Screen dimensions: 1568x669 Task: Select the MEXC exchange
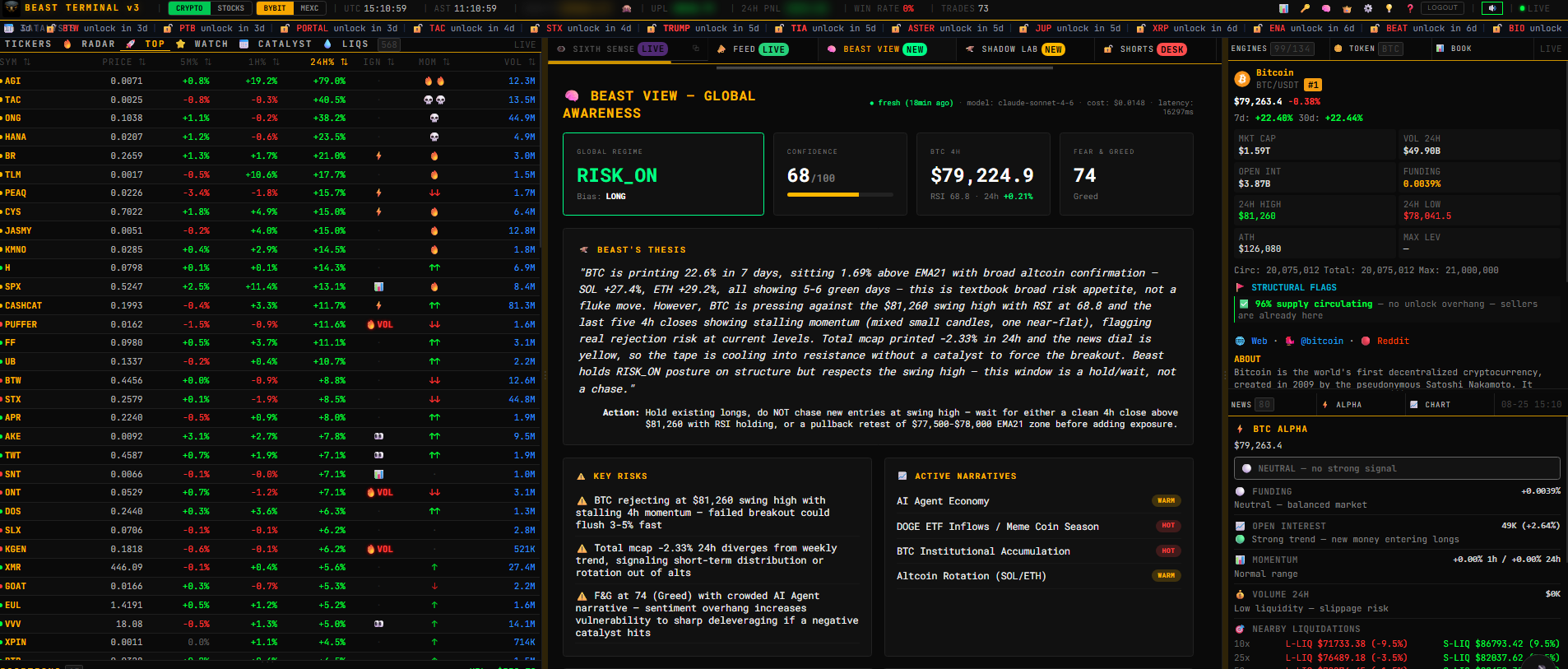[309, 8]
